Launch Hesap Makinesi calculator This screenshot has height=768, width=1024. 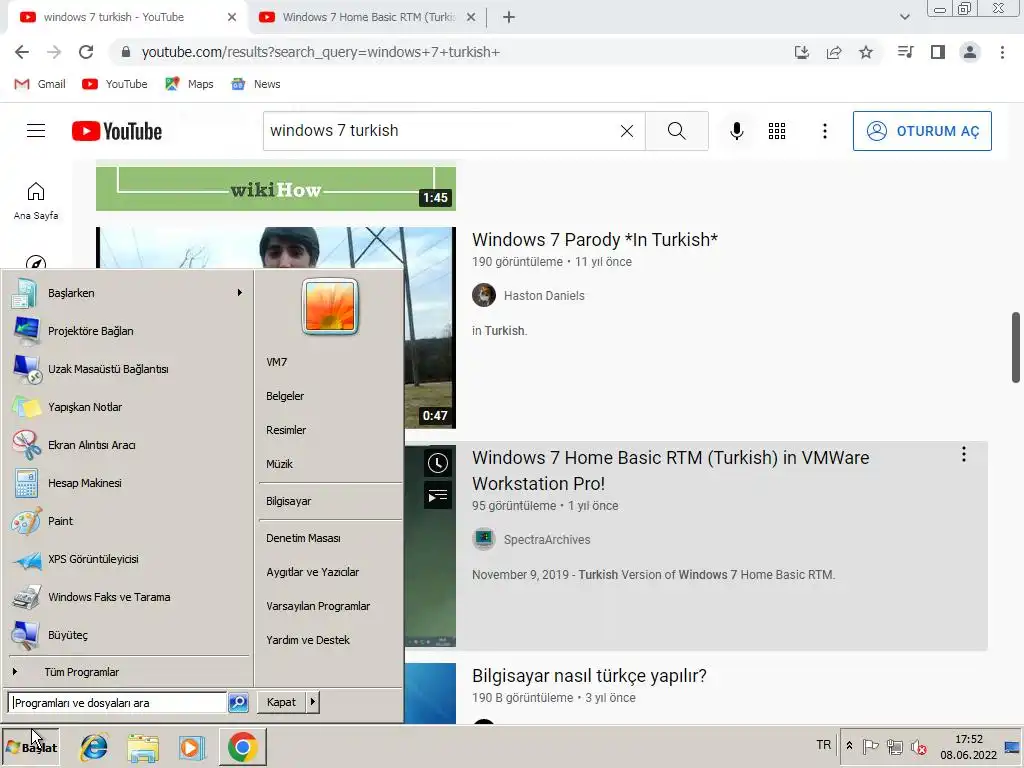point(129,483)
